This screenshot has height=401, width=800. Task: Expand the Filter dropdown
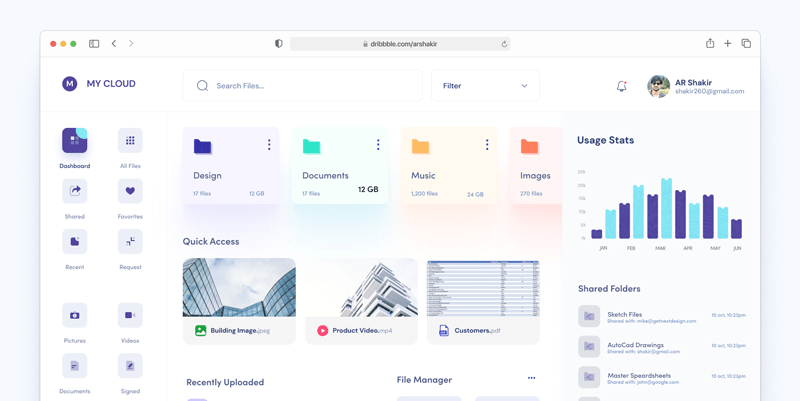tap(485, 86)
